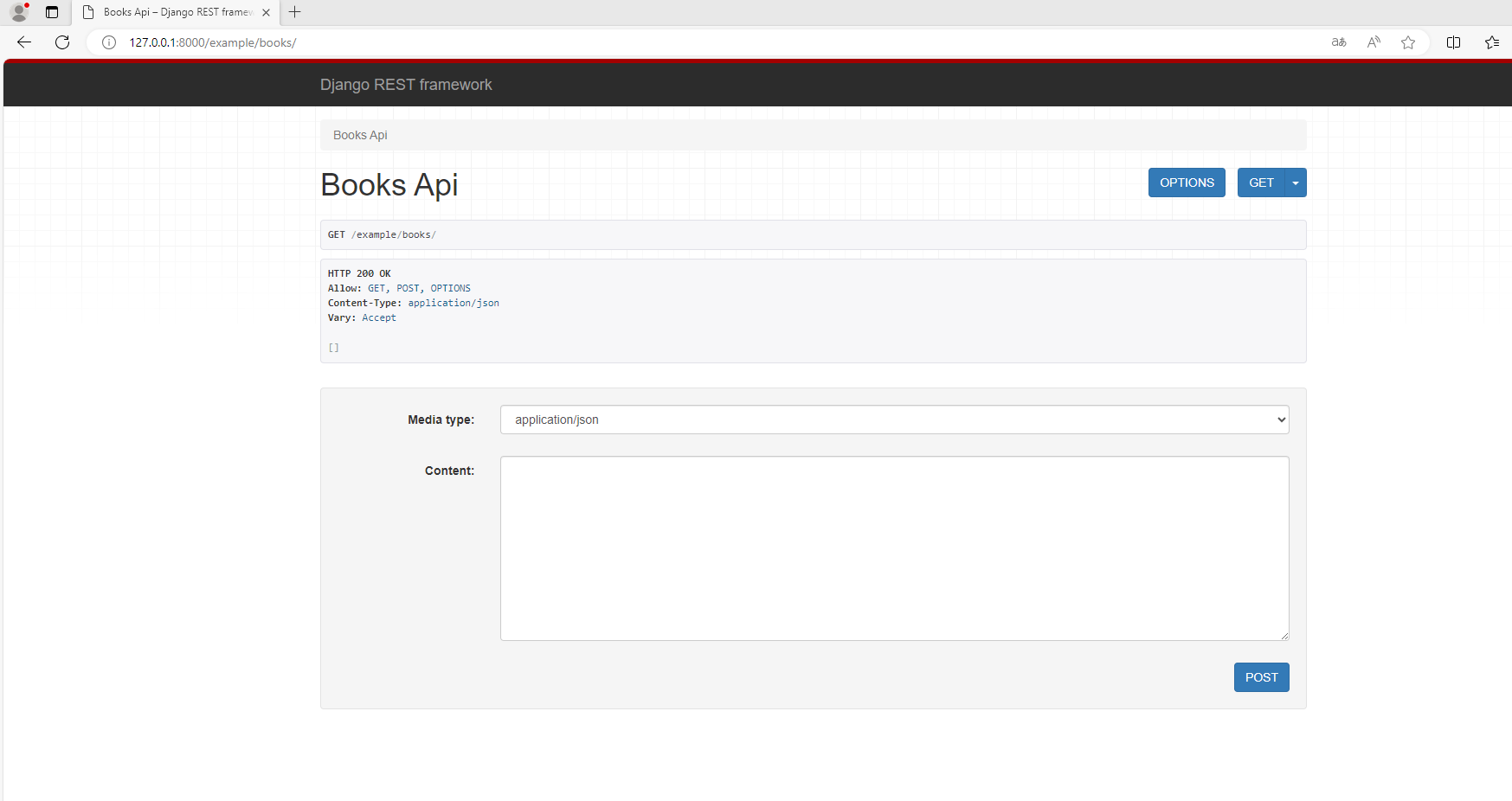This screenshot has height=801, width=1512.
Task: Open the split screen icon
Action: (1453, 42)
